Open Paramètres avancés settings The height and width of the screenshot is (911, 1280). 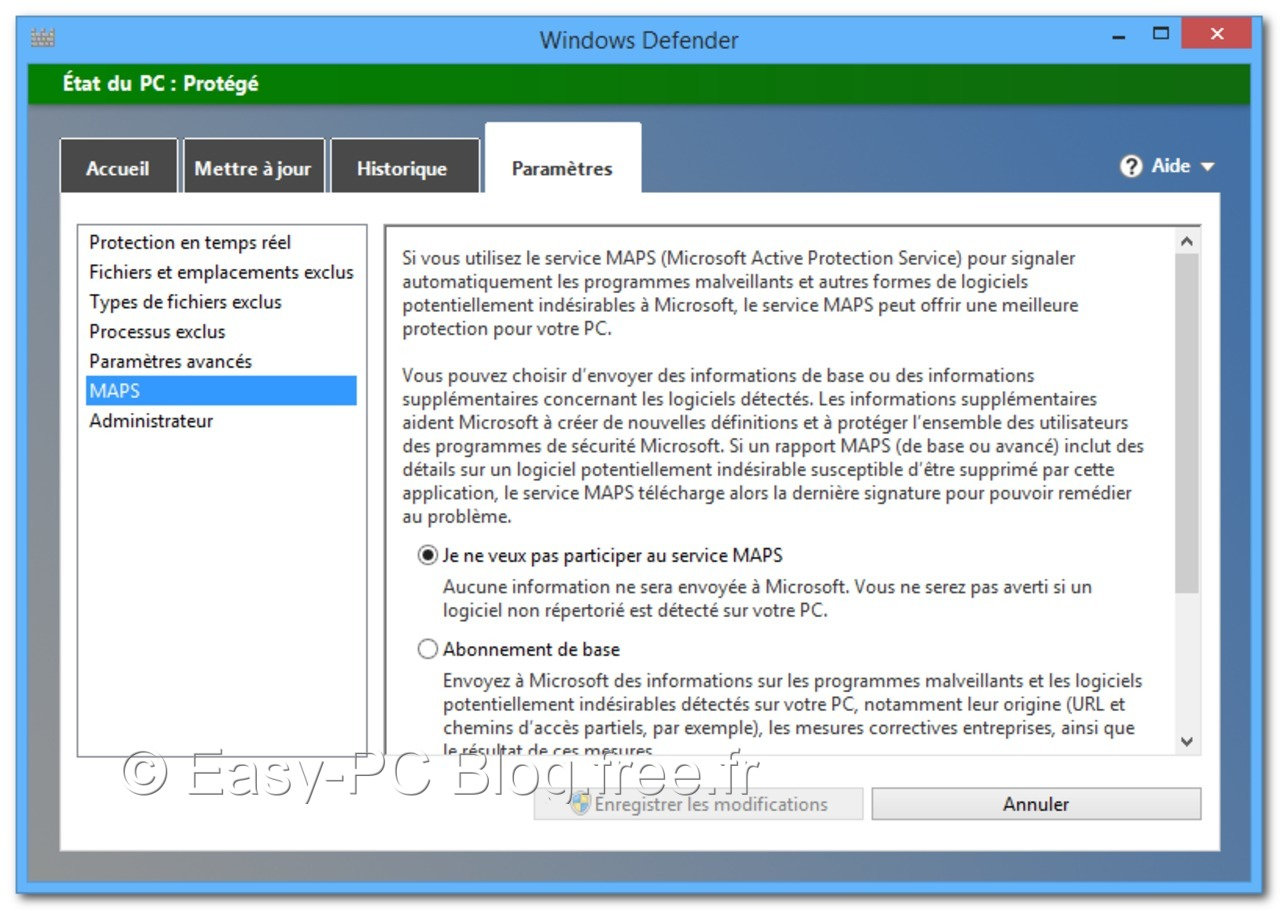(x=221, y=361)
